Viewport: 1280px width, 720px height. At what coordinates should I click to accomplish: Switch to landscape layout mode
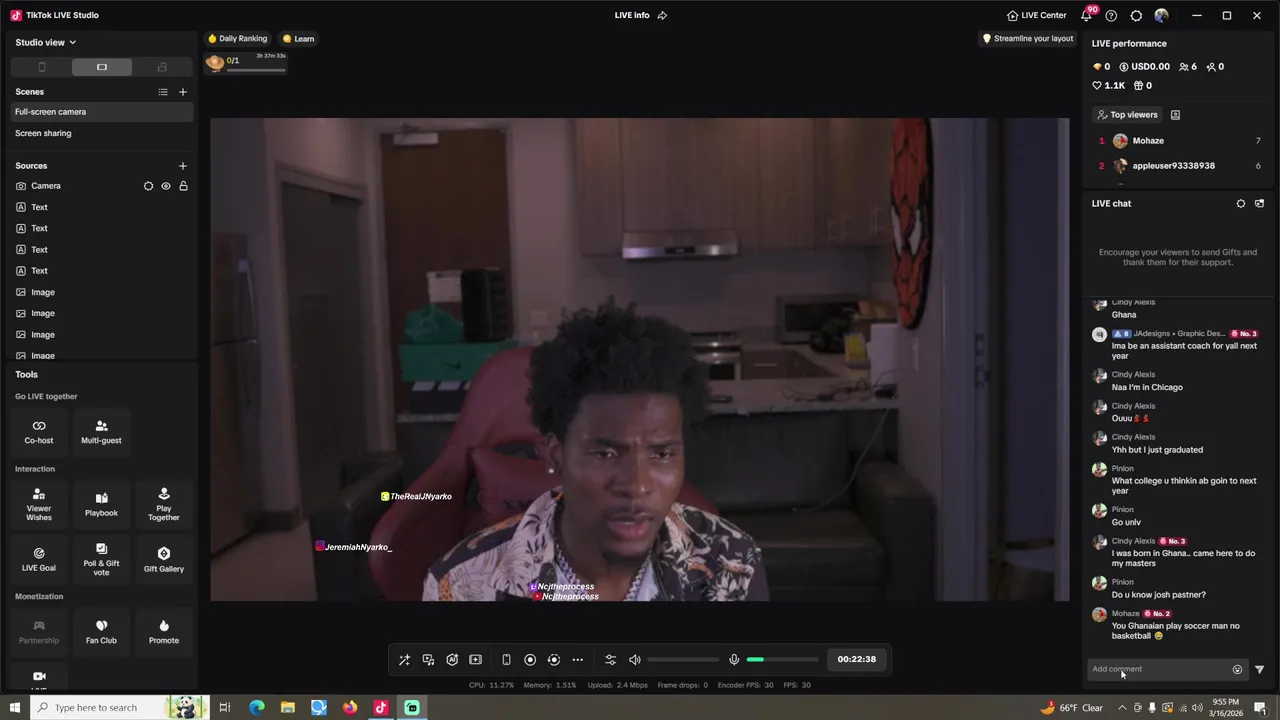tap(101, 67)
